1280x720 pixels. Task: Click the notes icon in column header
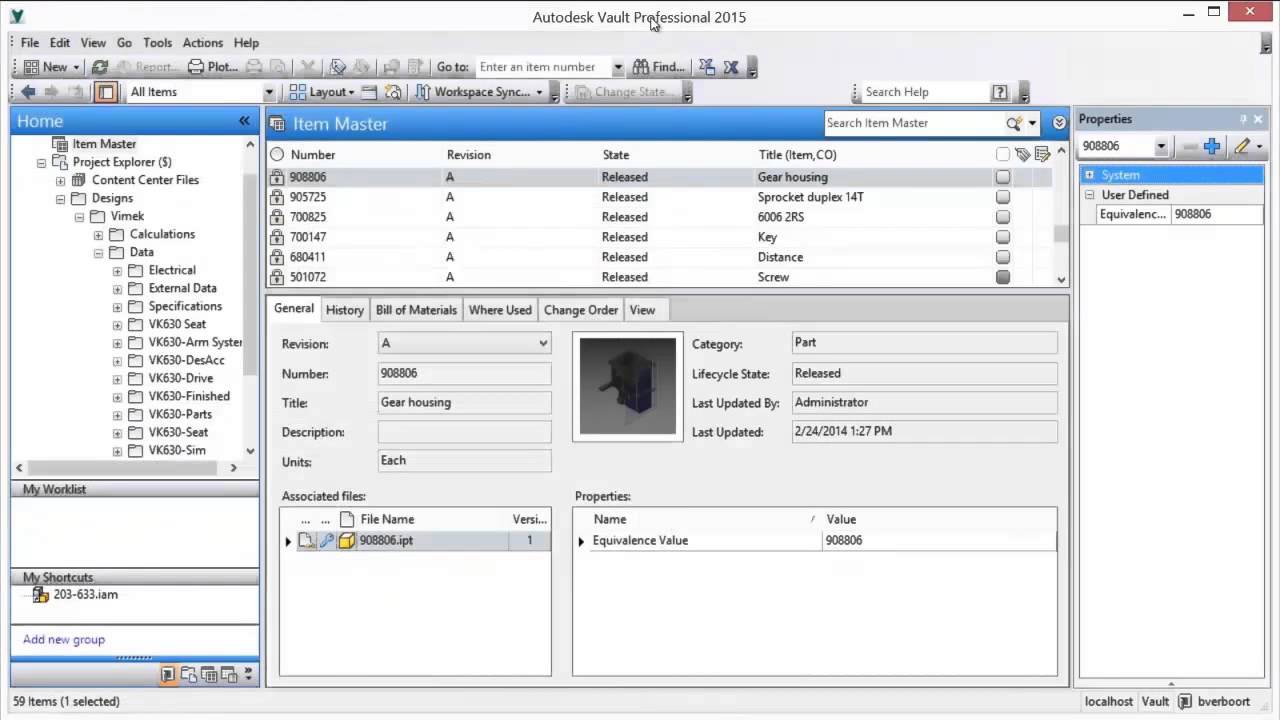pos(1042,154)
